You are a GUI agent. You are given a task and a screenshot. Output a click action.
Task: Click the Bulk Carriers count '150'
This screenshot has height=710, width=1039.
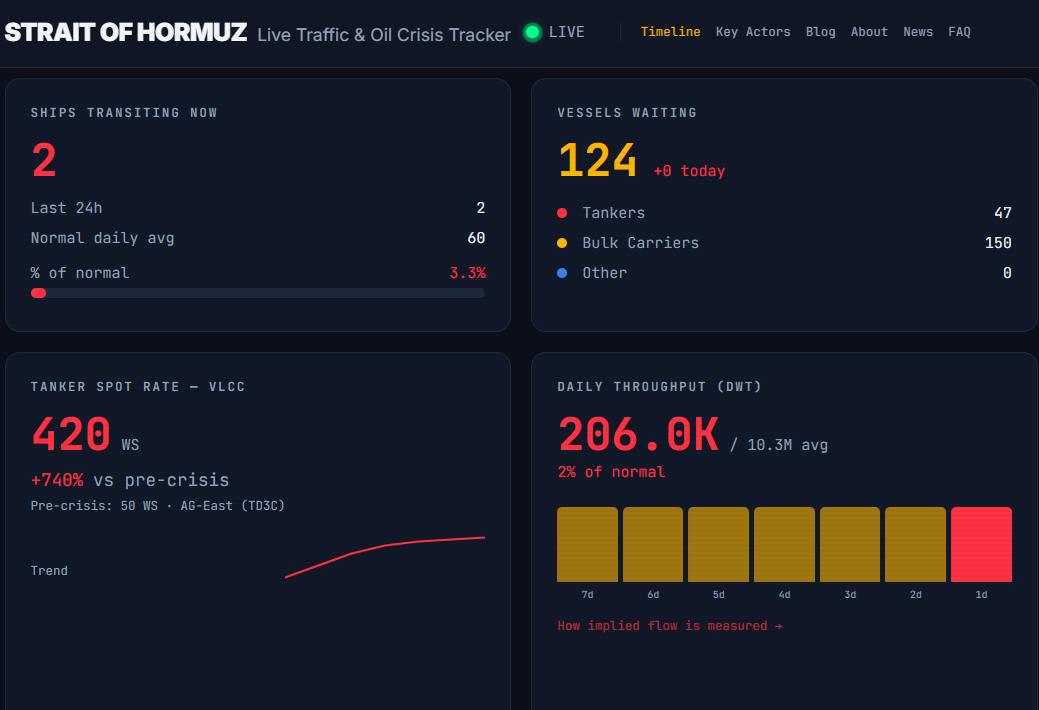pos(998,243)
